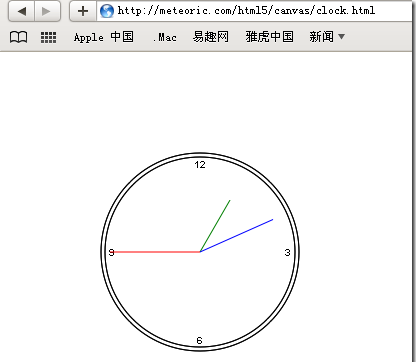
Task: Go back with the left arrow button
Action: pyautogui.click(x=22, y=11)
